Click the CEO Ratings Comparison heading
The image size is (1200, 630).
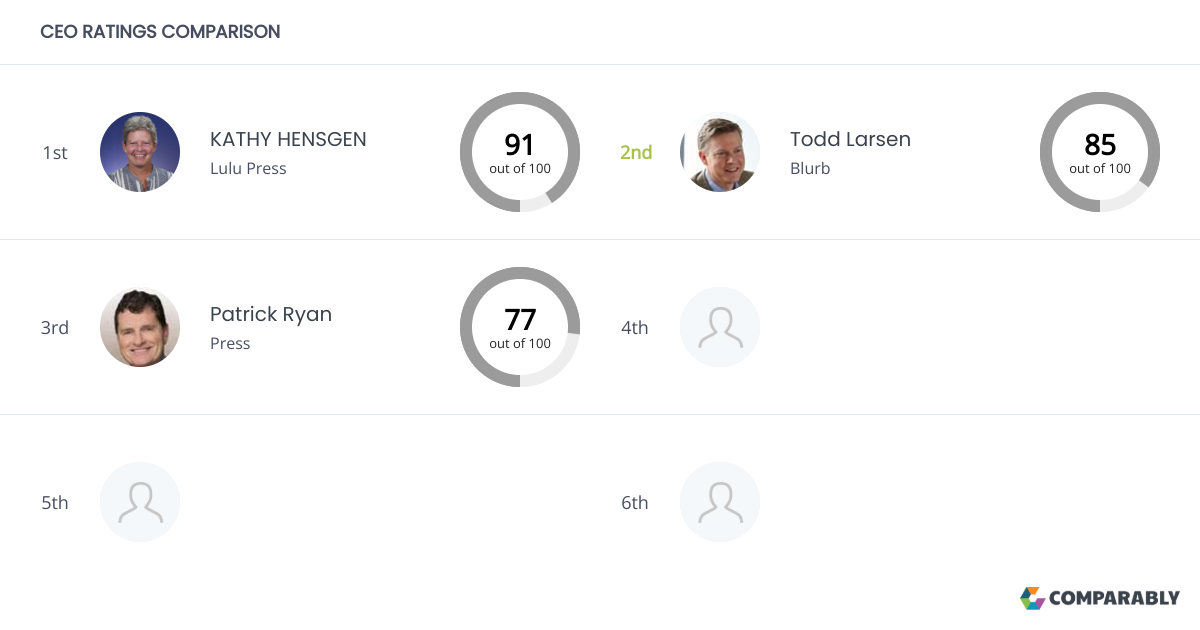click(160, 32)
